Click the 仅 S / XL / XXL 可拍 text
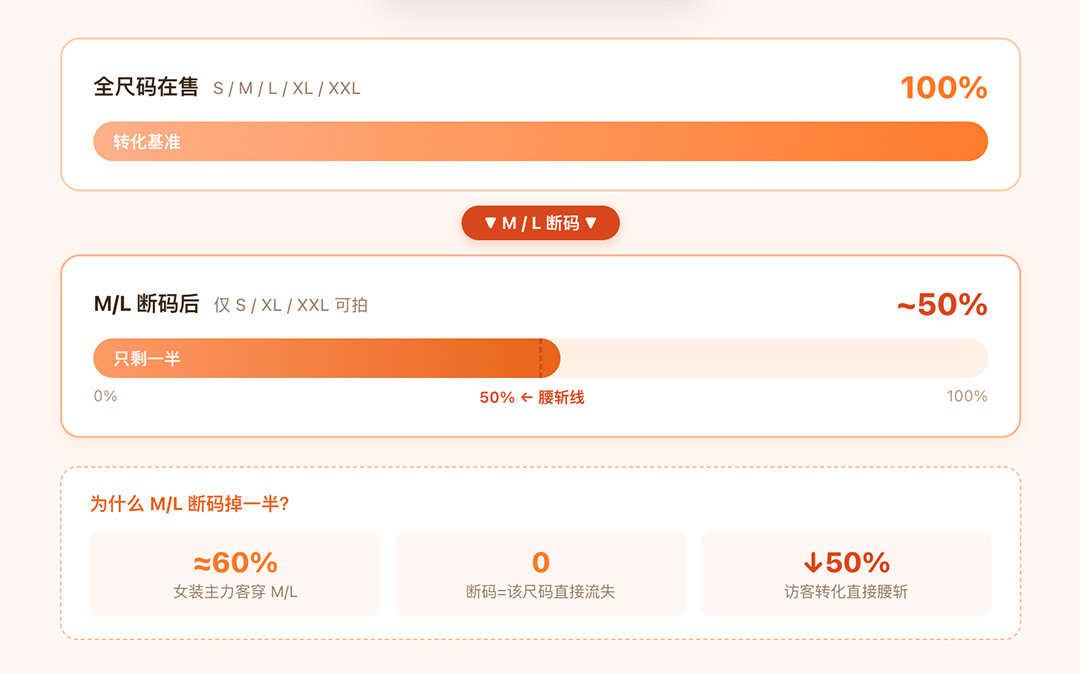The image size is (1080, 674). tap(291, 305)
